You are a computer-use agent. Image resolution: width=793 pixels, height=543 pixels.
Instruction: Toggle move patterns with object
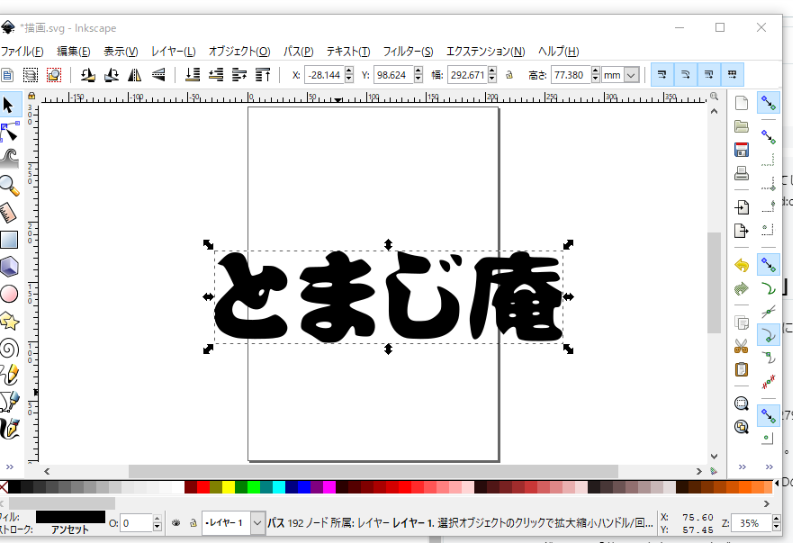pyautogui.click(x=732, y=75)
